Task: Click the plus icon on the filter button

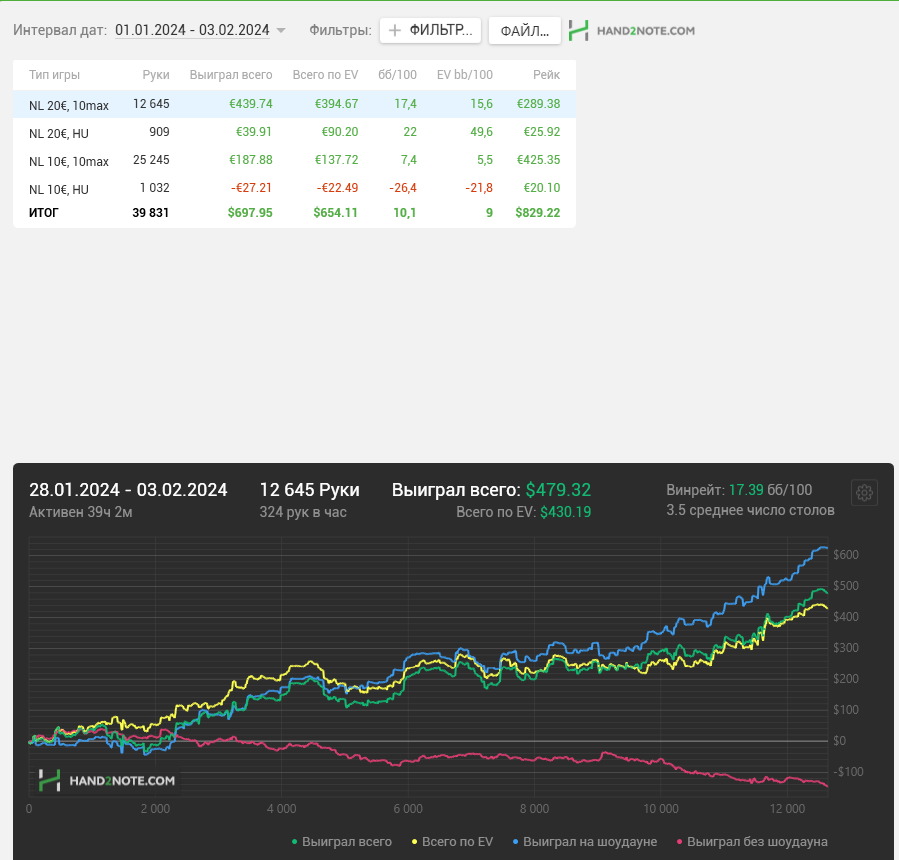Action: pyautogui.click(x=394, y=30)
